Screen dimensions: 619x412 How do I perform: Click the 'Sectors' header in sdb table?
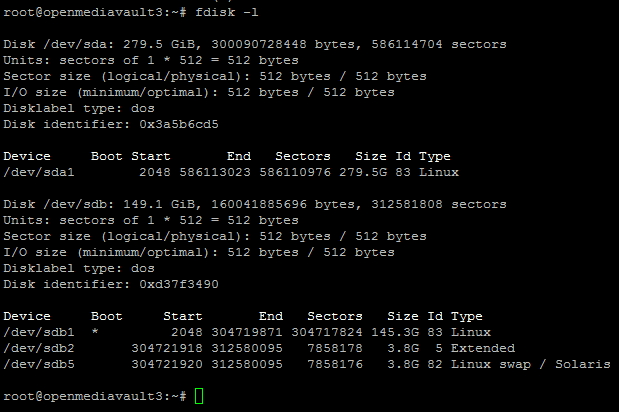[335, 316]
